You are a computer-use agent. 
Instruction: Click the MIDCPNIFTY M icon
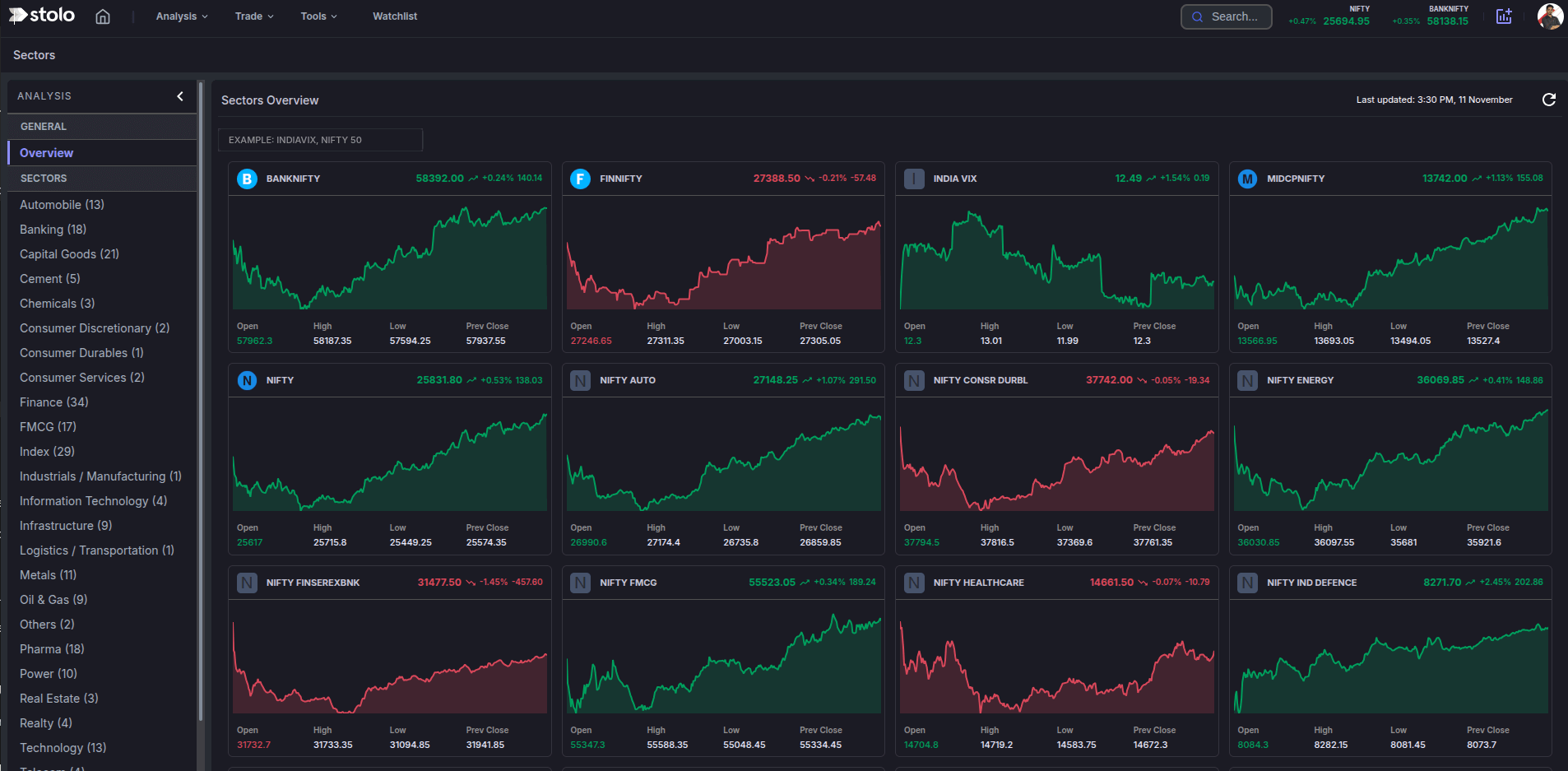click(1247, 179)
